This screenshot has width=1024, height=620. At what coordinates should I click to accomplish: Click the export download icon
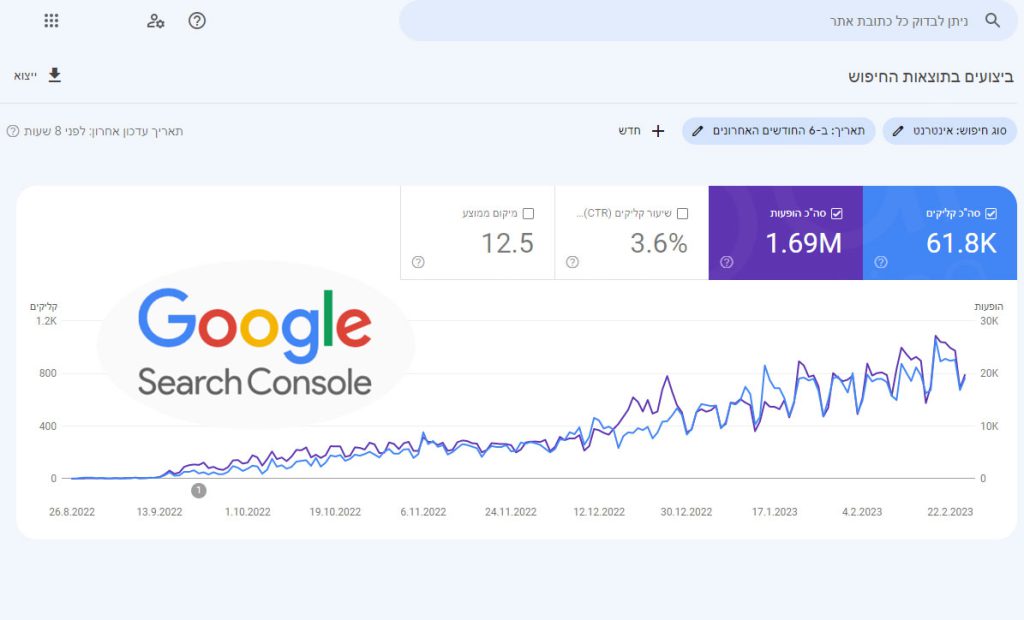click(x=55, y=75)
